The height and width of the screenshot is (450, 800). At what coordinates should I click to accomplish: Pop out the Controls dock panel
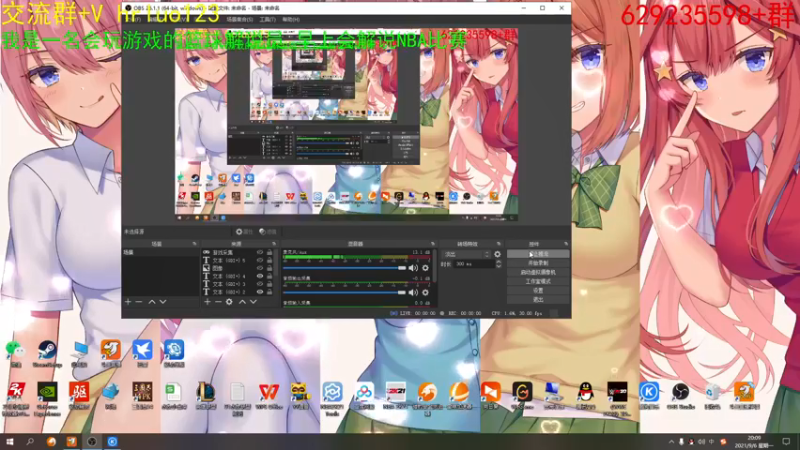566,244
